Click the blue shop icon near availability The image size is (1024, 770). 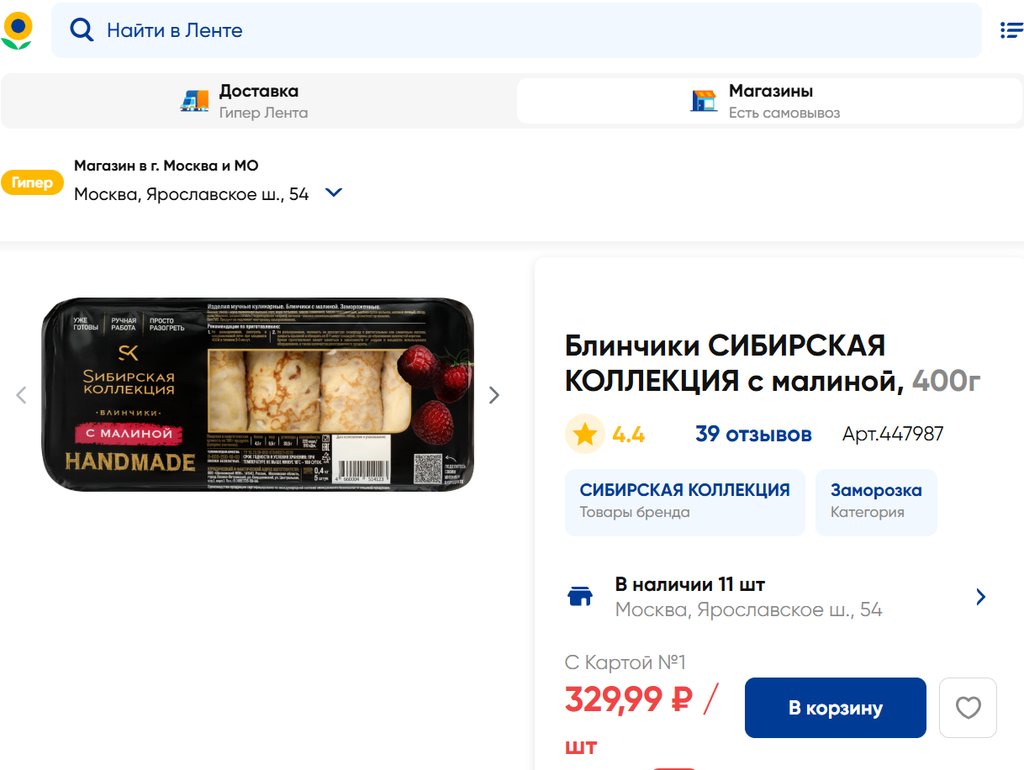coord(580,596)
